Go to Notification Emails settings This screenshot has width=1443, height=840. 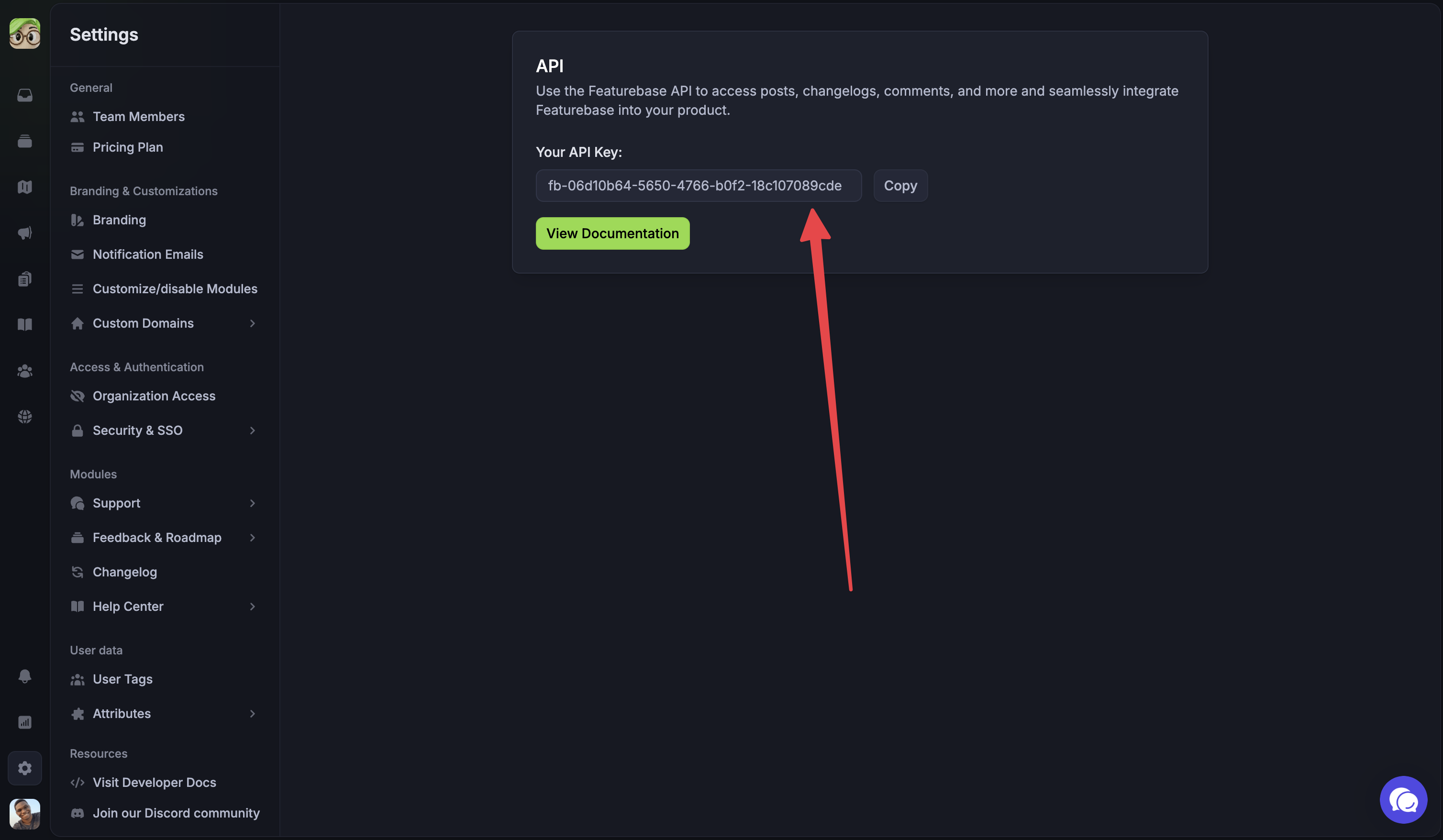click(148, 254)
